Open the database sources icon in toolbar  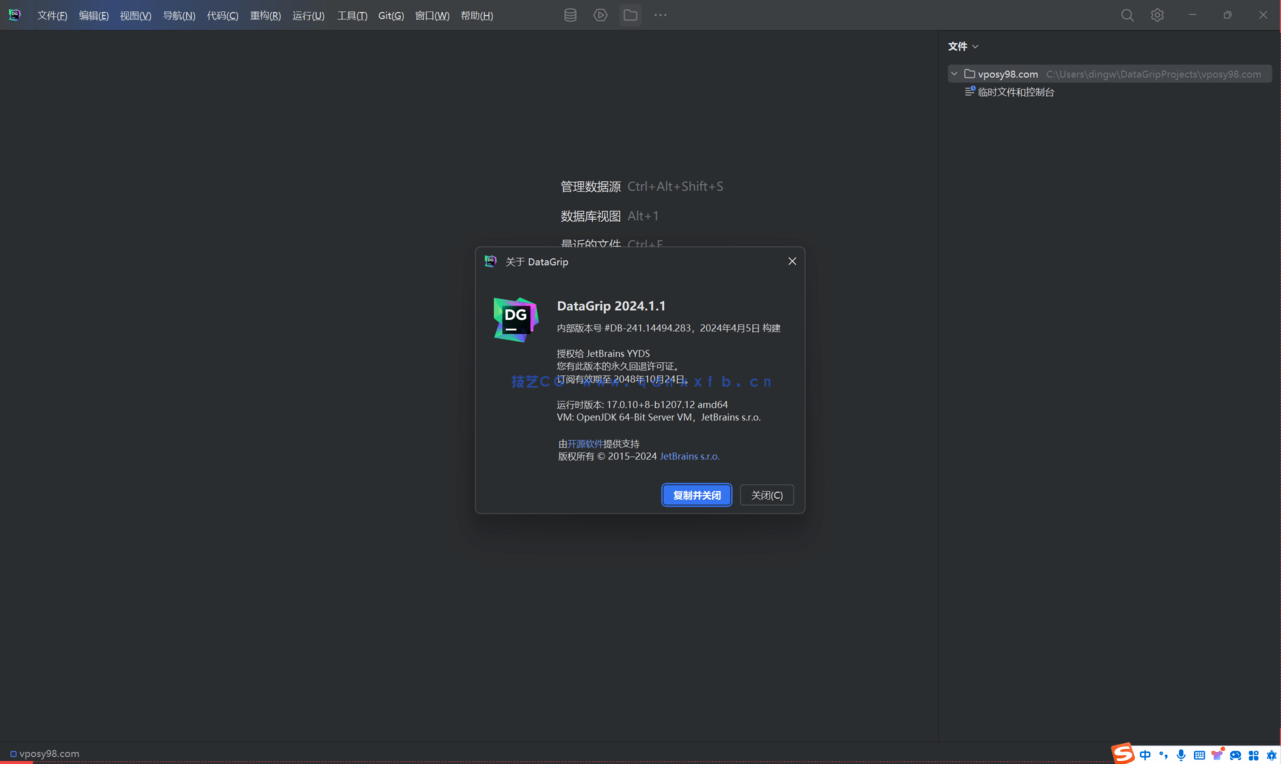[570, 15]
